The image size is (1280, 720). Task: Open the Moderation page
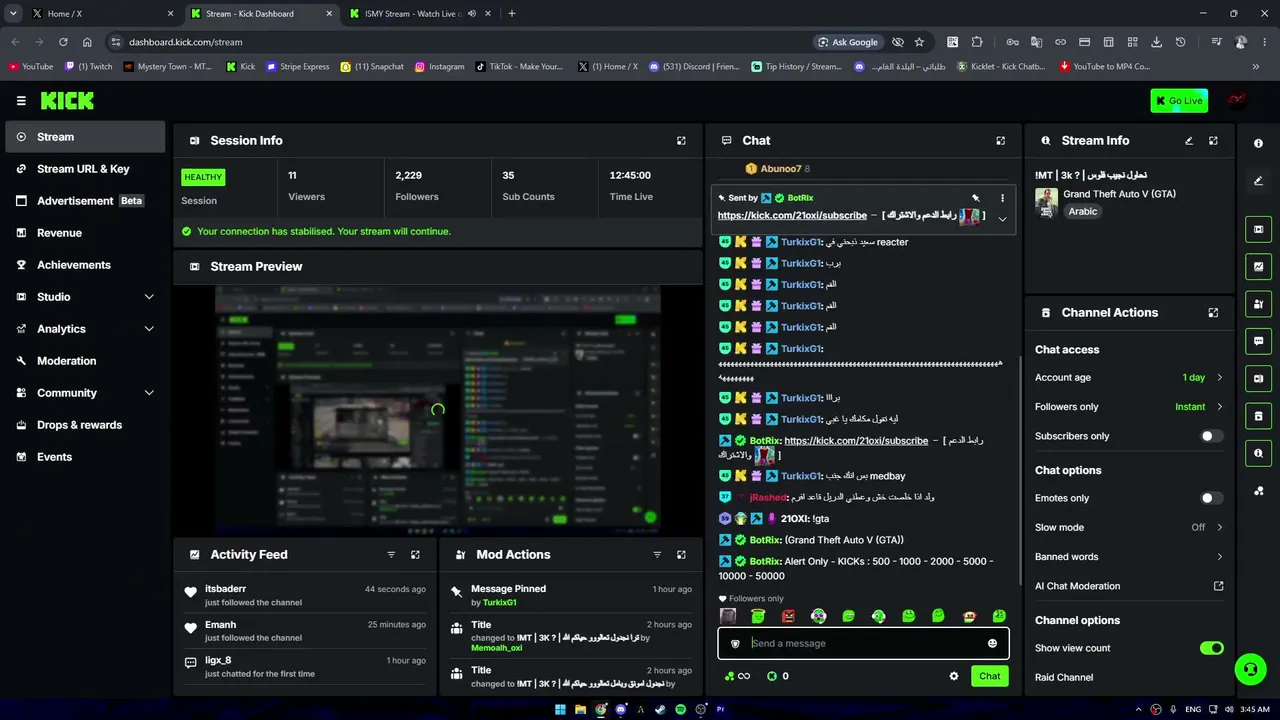85,361
